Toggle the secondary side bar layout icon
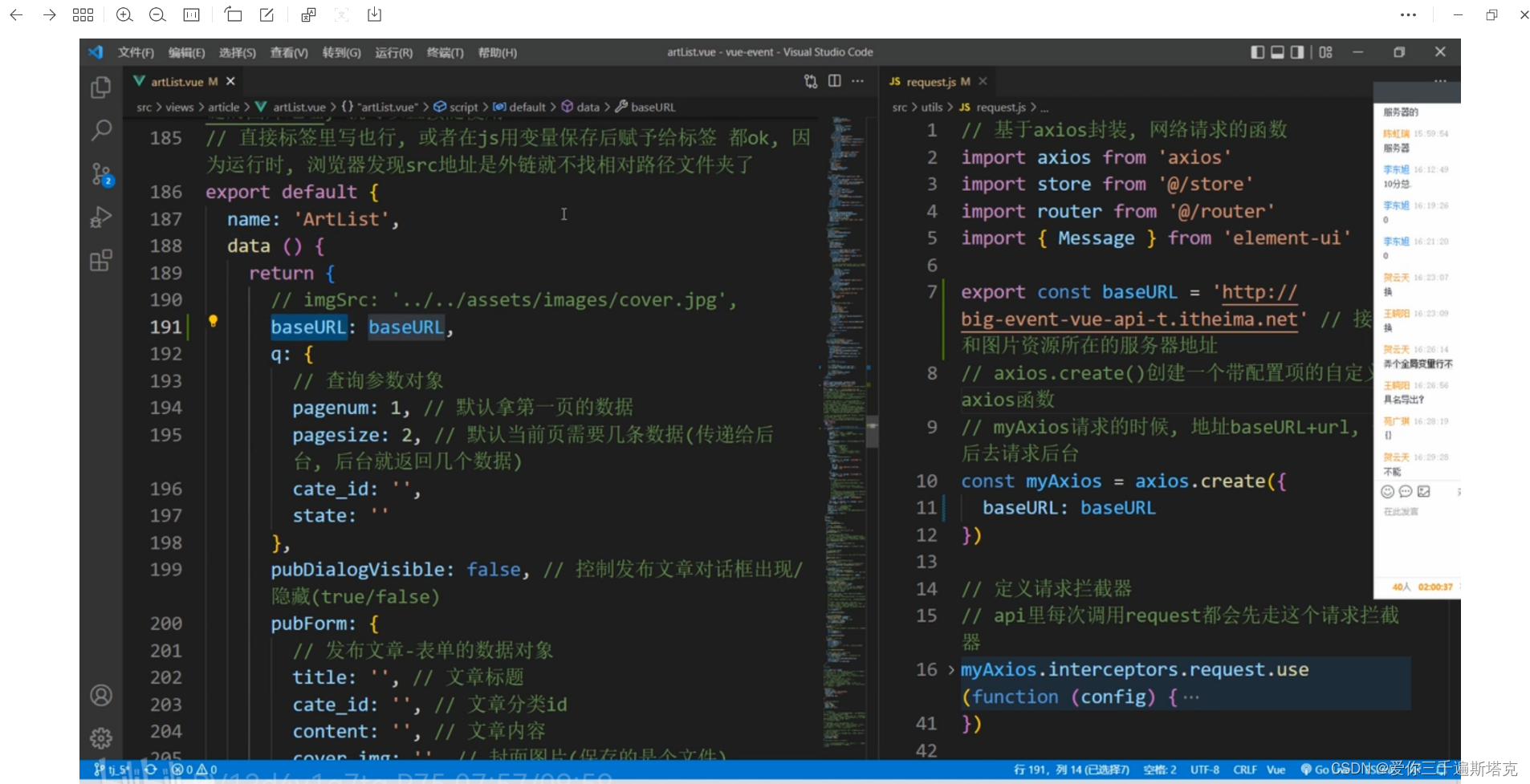 point(1297,52)
